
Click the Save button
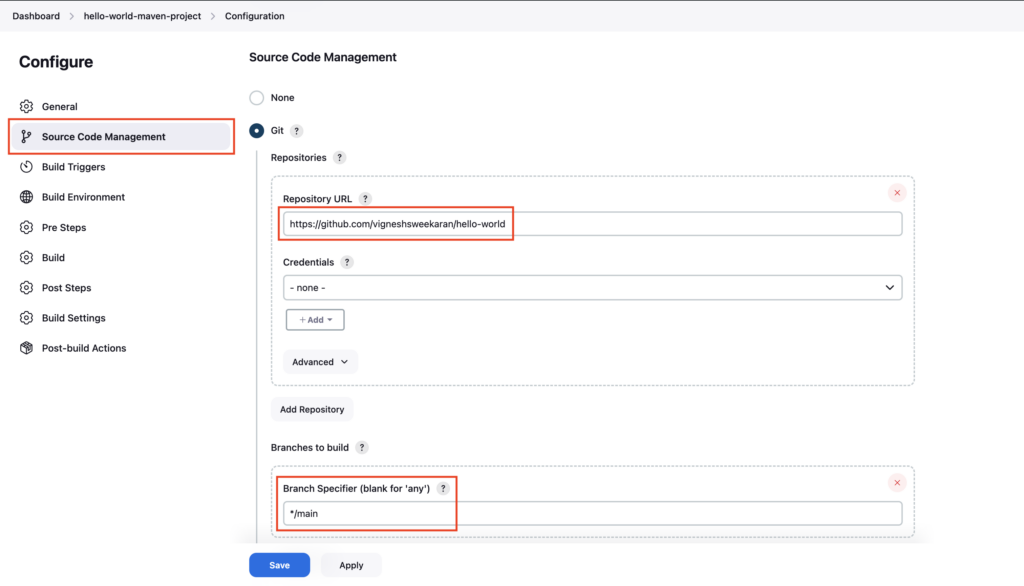[280, 565]
